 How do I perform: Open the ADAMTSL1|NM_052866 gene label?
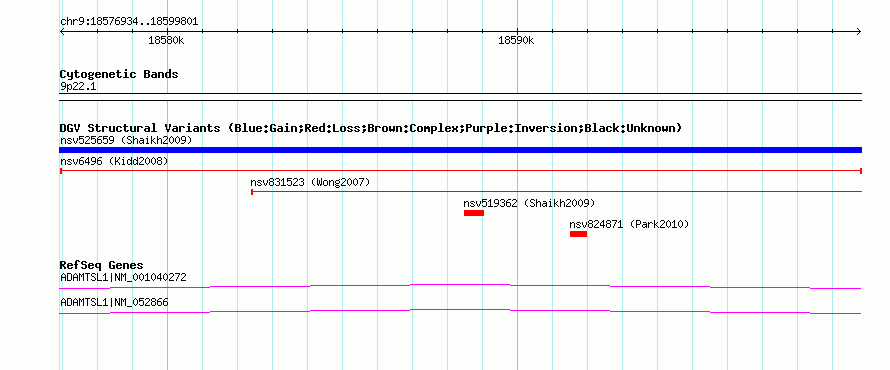pos(114,303)
